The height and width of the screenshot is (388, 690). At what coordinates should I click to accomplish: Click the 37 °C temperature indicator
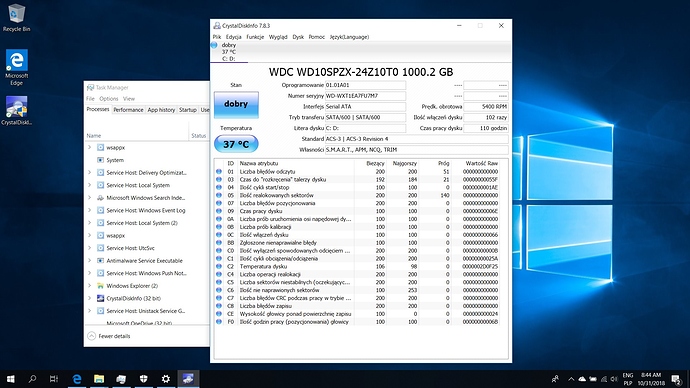click(236, 144)
